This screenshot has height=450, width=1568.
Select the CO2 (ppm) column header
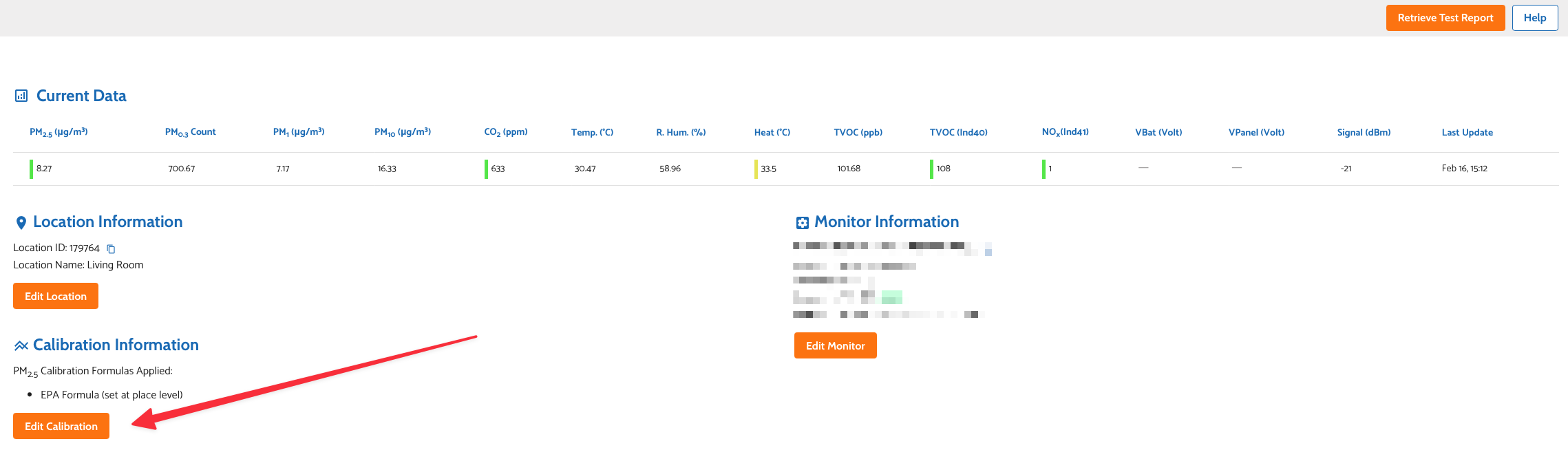click(505, 132)
